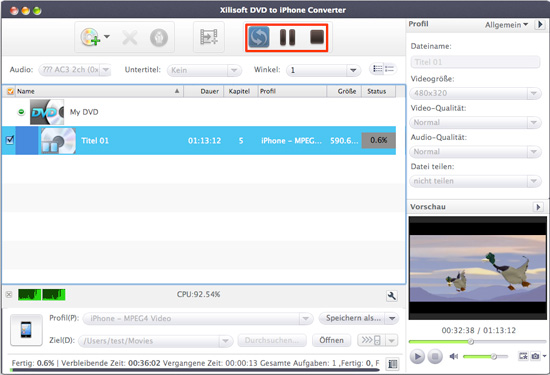Stop the preview playback

click(x=435, y=357)
